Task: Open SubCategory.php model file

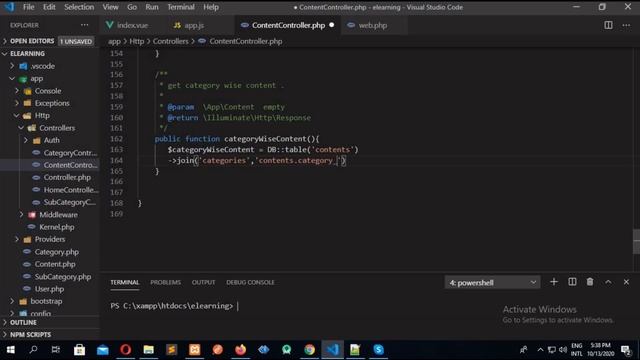Action: click(50, 276)
